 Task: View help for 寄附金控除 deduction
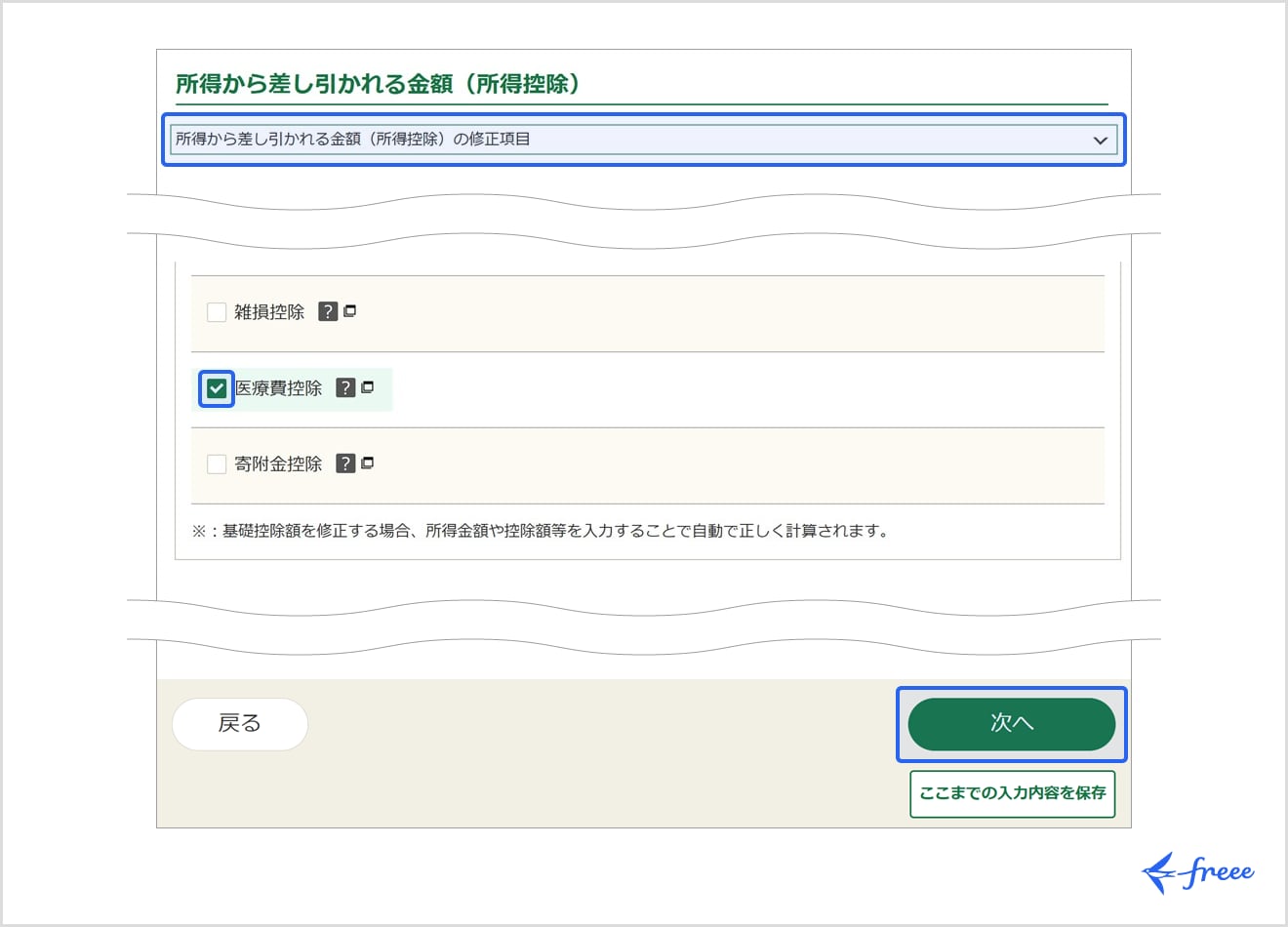(346, 463)
